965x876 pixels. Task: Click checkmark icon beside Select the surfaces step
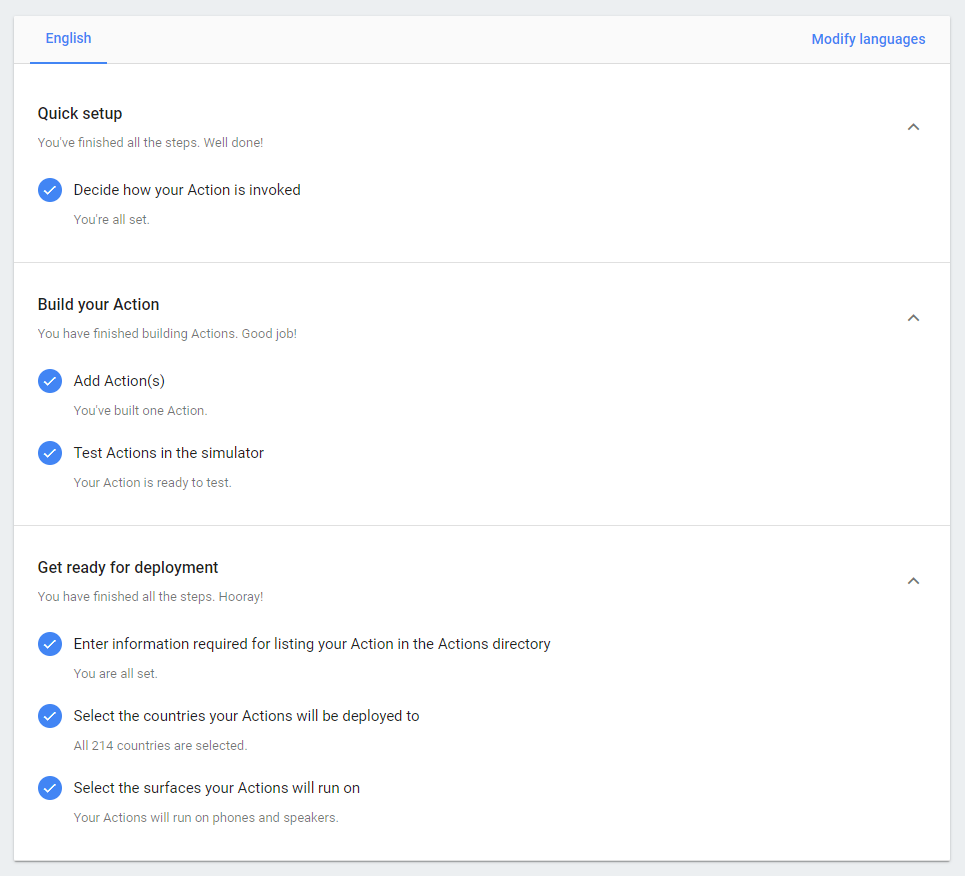click(50, 788)
